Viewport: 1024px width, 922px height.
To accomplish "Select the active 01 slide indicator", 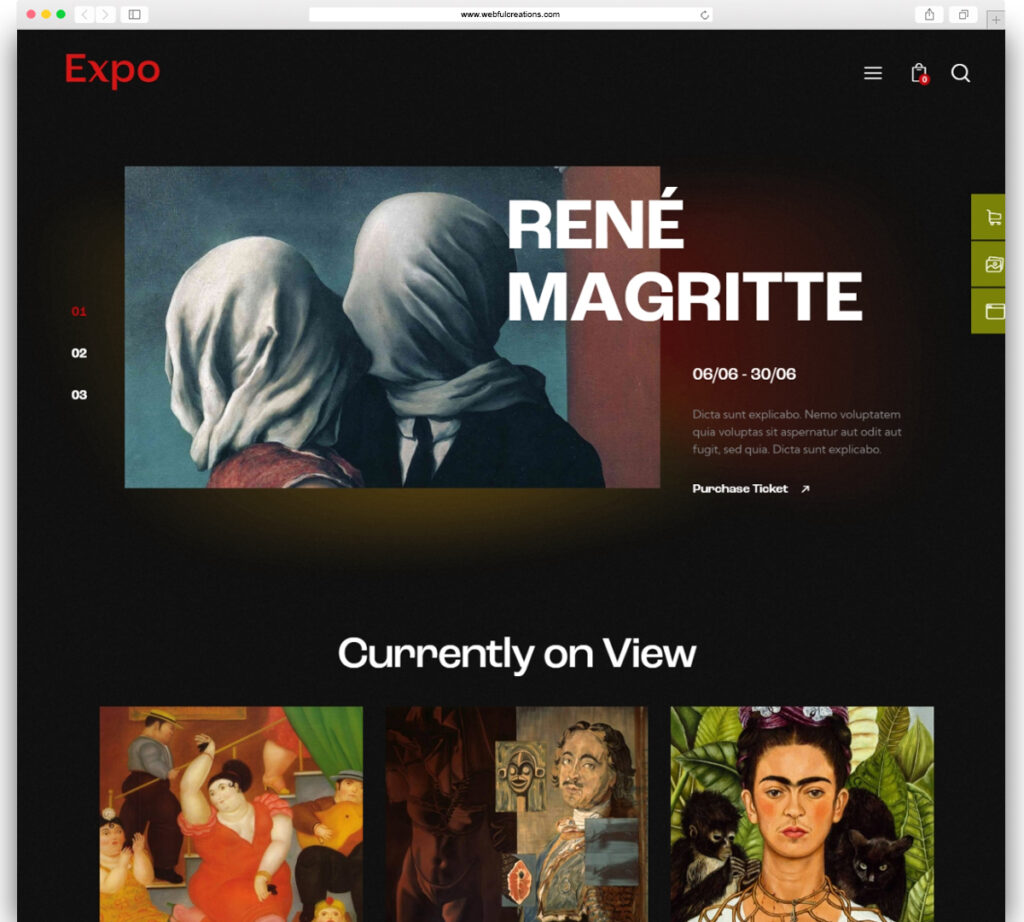I will (x=79, y=311).
